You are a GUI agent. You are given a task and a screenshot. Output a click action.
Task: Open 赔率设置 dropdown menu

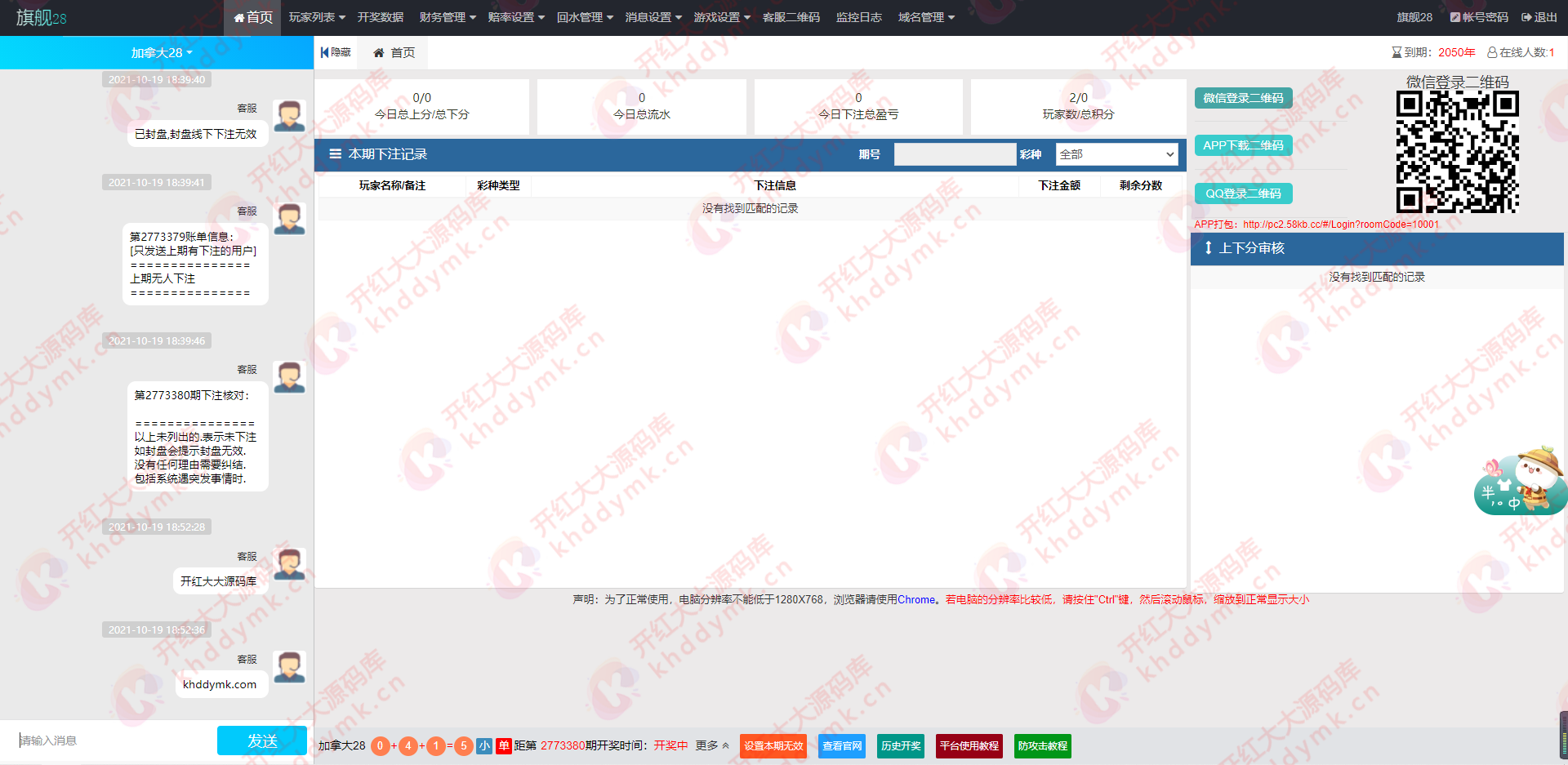[516, 17]
